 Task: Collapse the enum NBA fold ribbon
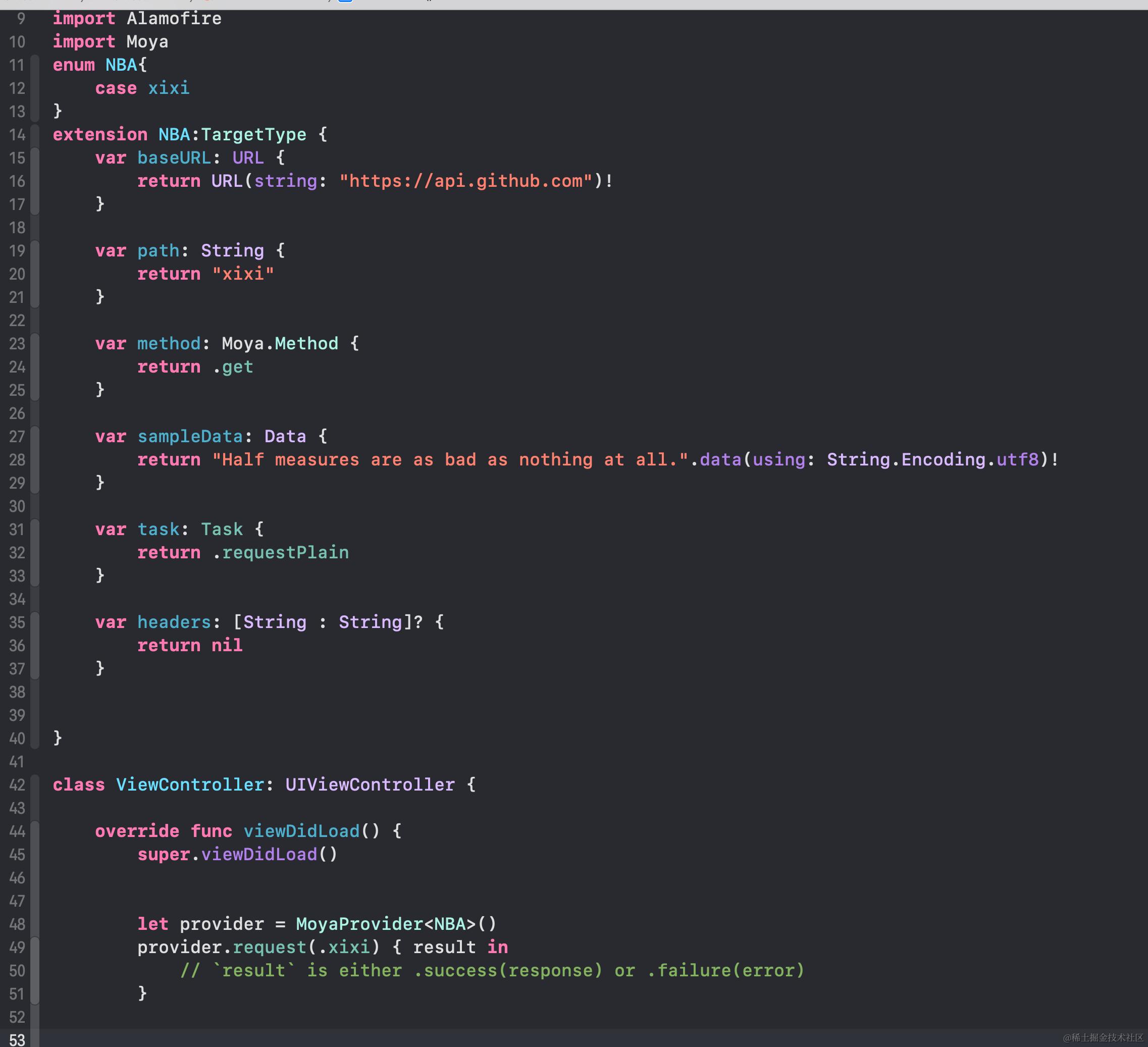[x=35, y=88]
